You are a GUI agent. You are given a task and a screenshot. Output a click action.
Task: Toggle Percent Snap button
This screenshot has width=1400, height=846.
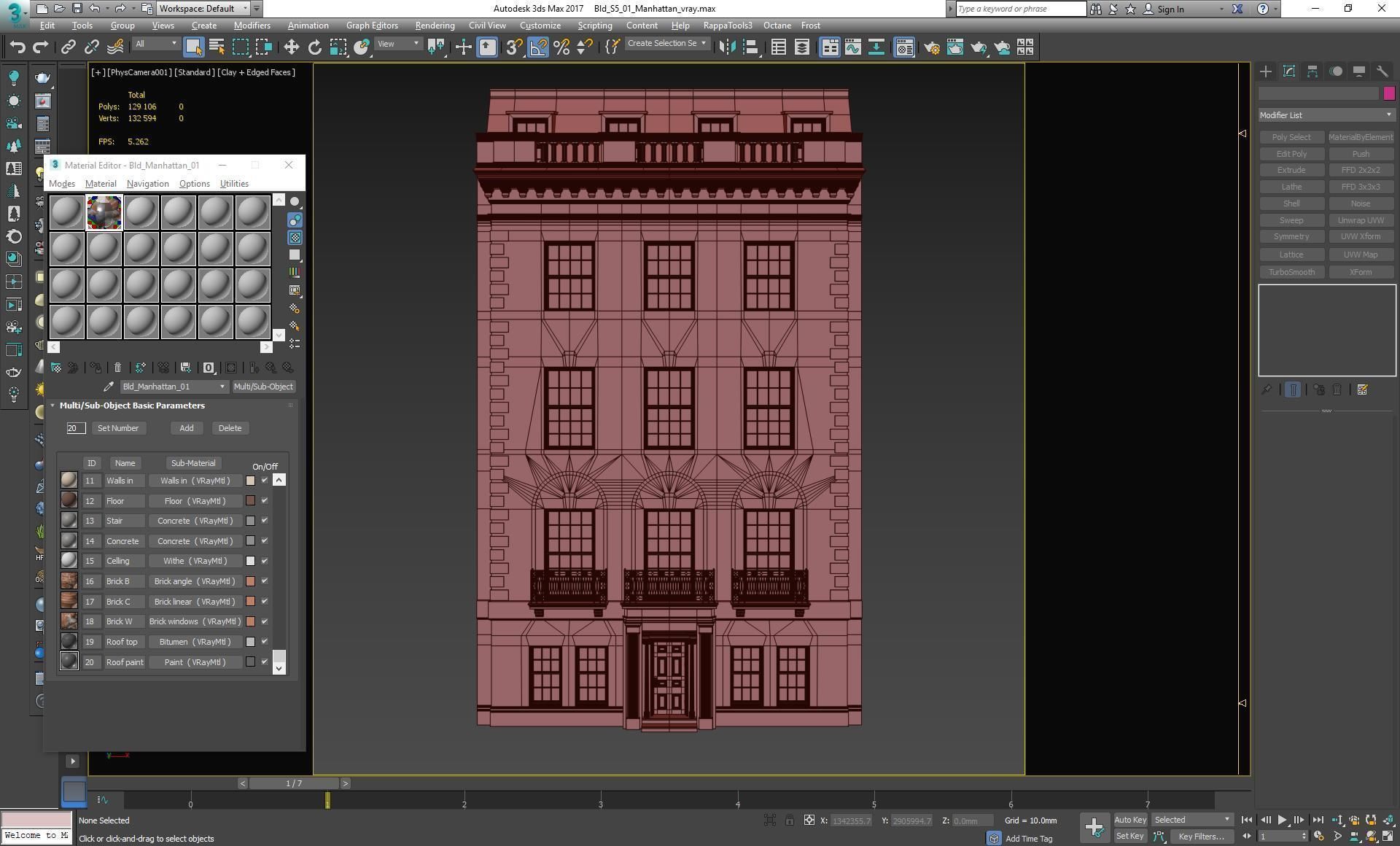coord(561,47)
